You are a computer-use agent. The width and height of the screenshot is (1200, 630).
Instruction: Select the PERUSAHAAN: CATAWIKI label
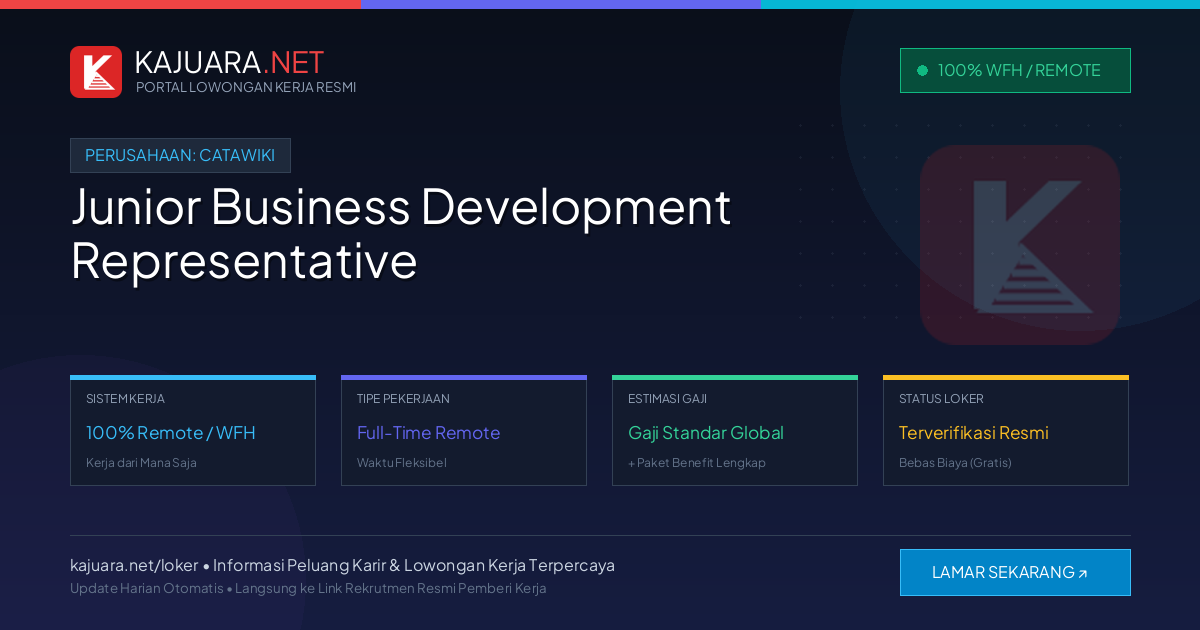(180, 155)
